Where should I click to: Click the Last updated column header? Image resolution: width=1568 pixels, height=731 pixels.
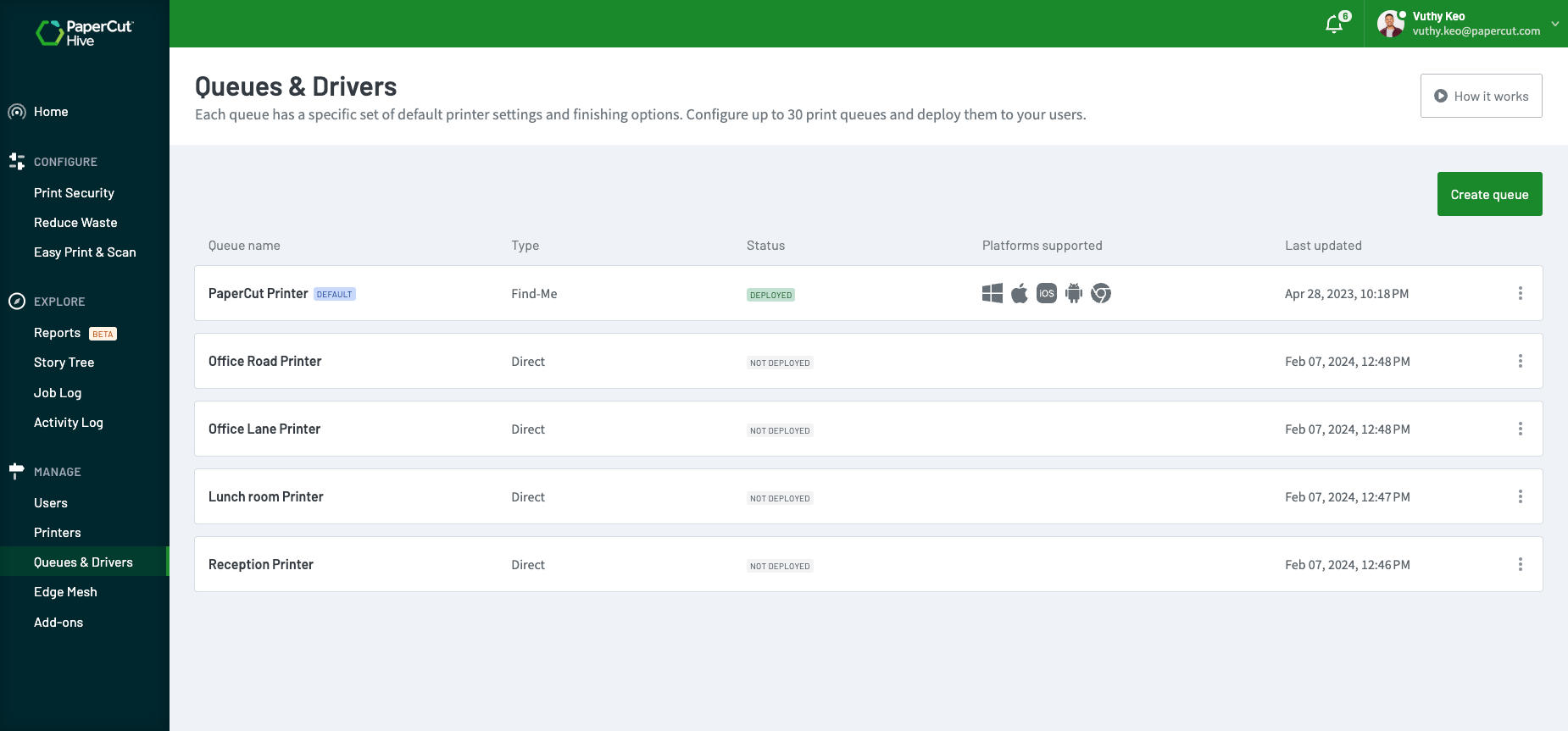click(1323, 246)
